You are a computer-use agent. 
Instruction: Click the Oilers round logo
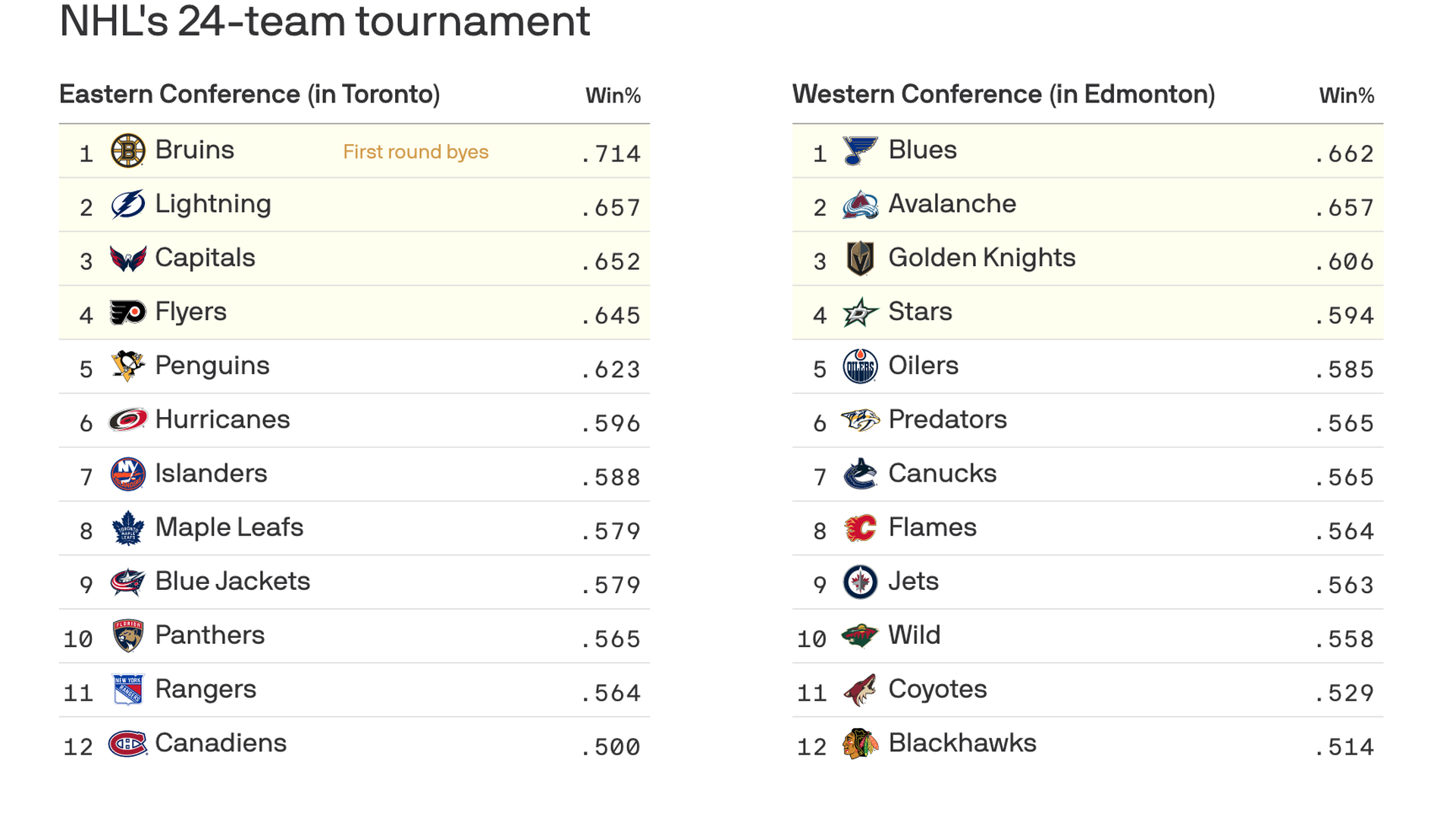point(861,366)
